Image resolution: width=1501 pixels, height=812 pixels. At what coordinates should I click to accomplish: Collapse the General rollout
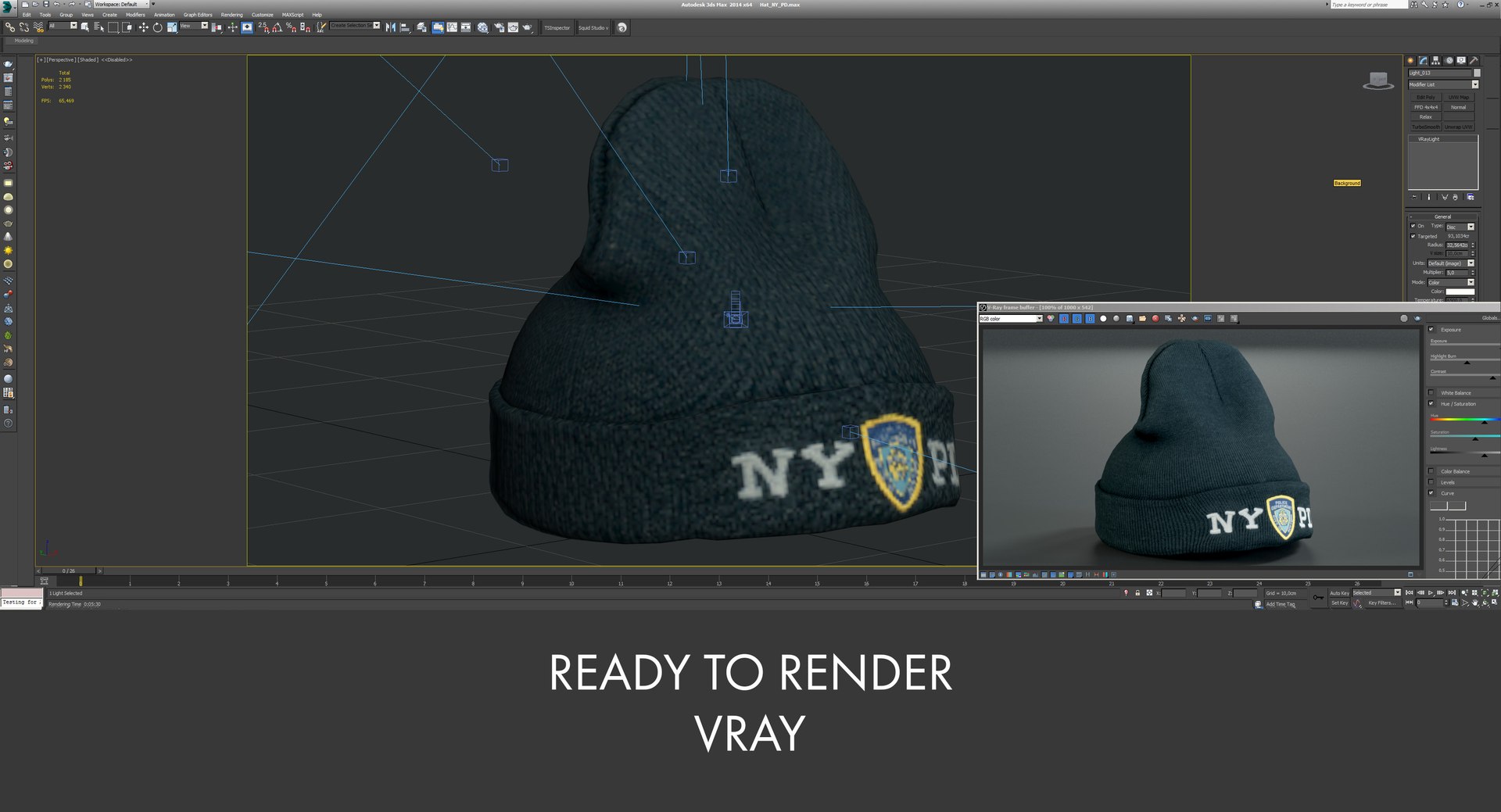click(x=1442, y=216)
